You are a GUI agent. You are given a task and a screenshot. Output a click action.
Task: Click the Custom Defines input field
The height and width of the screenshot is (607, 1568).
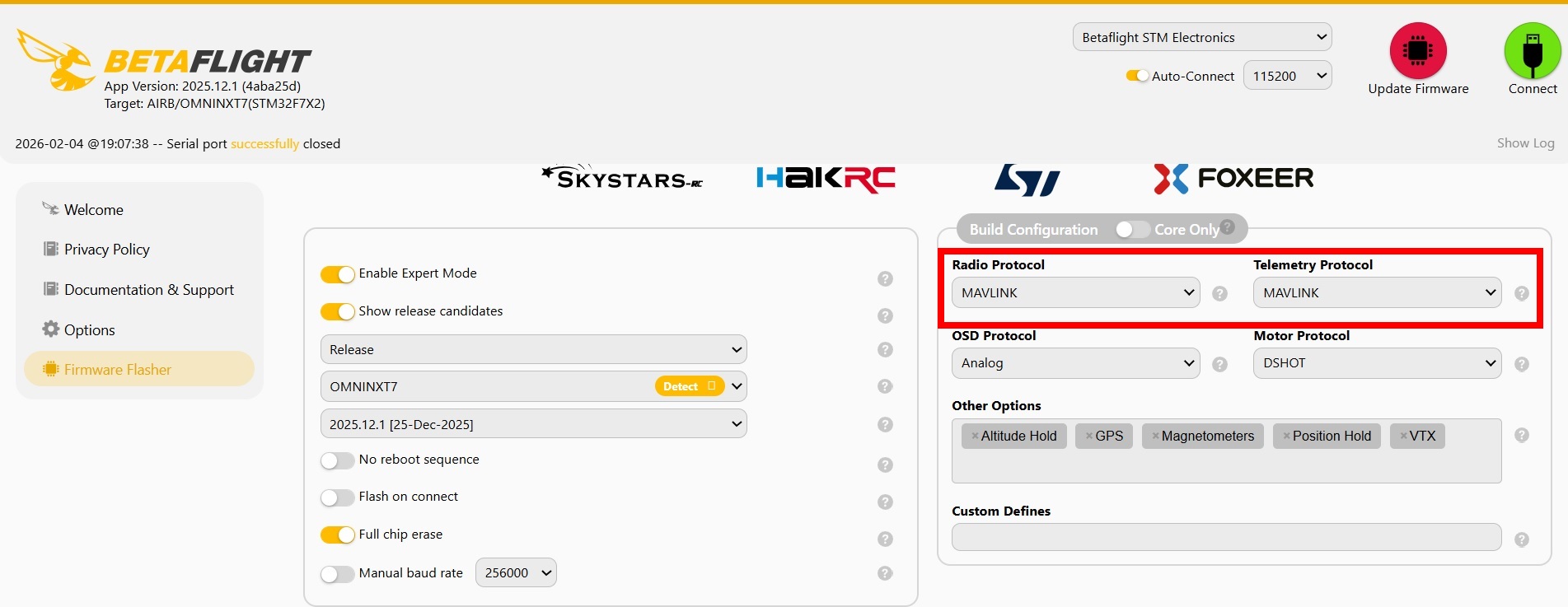(1226, 538)
